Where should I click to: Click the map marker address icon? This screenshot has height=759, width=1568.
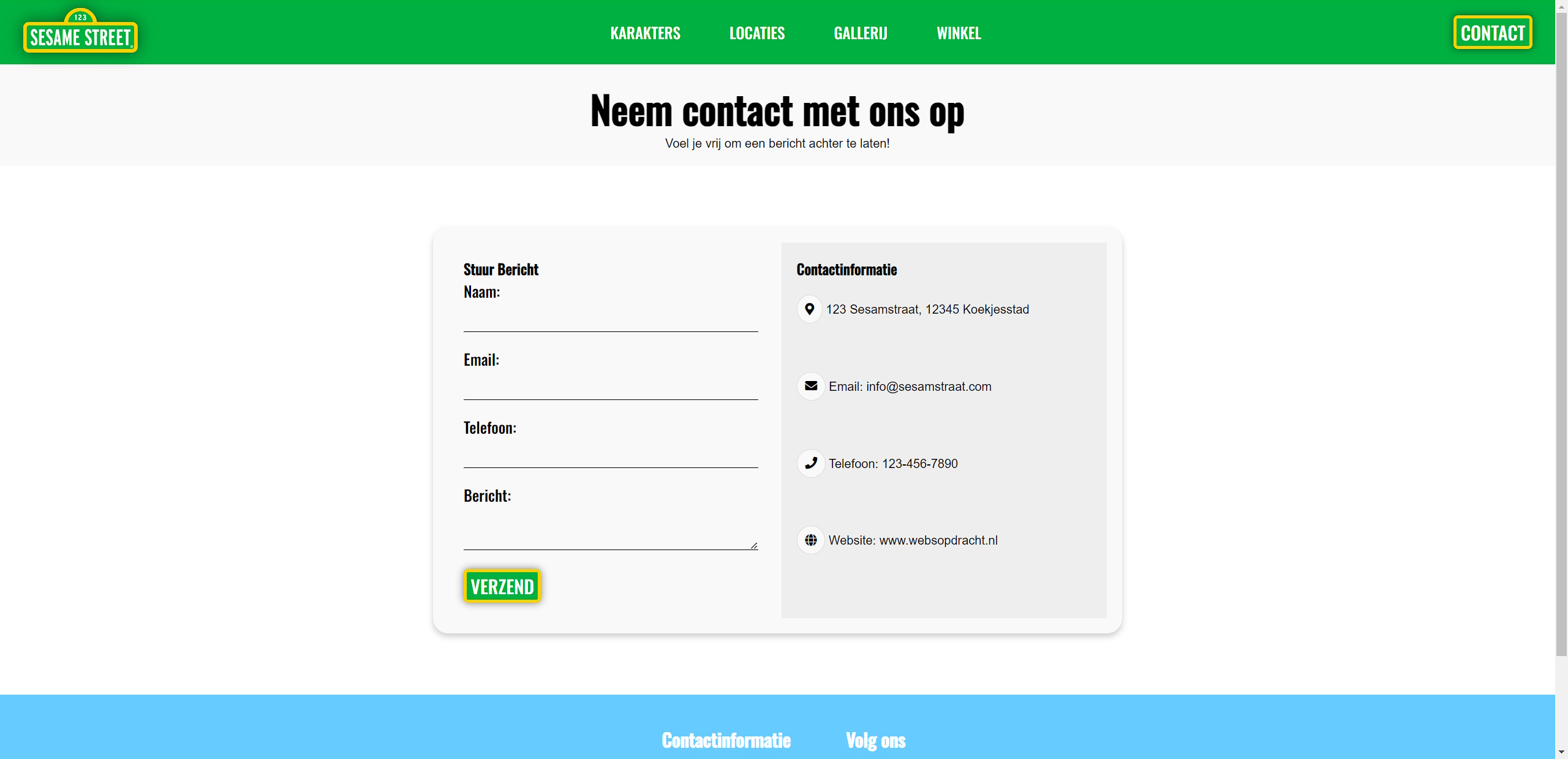[x=810, y=308]
